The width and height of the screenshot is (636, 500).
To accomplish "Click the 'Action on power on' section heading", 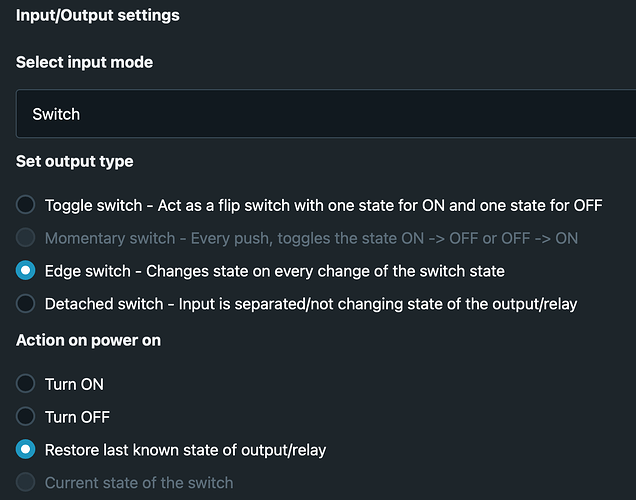I will tap(88, 340).
